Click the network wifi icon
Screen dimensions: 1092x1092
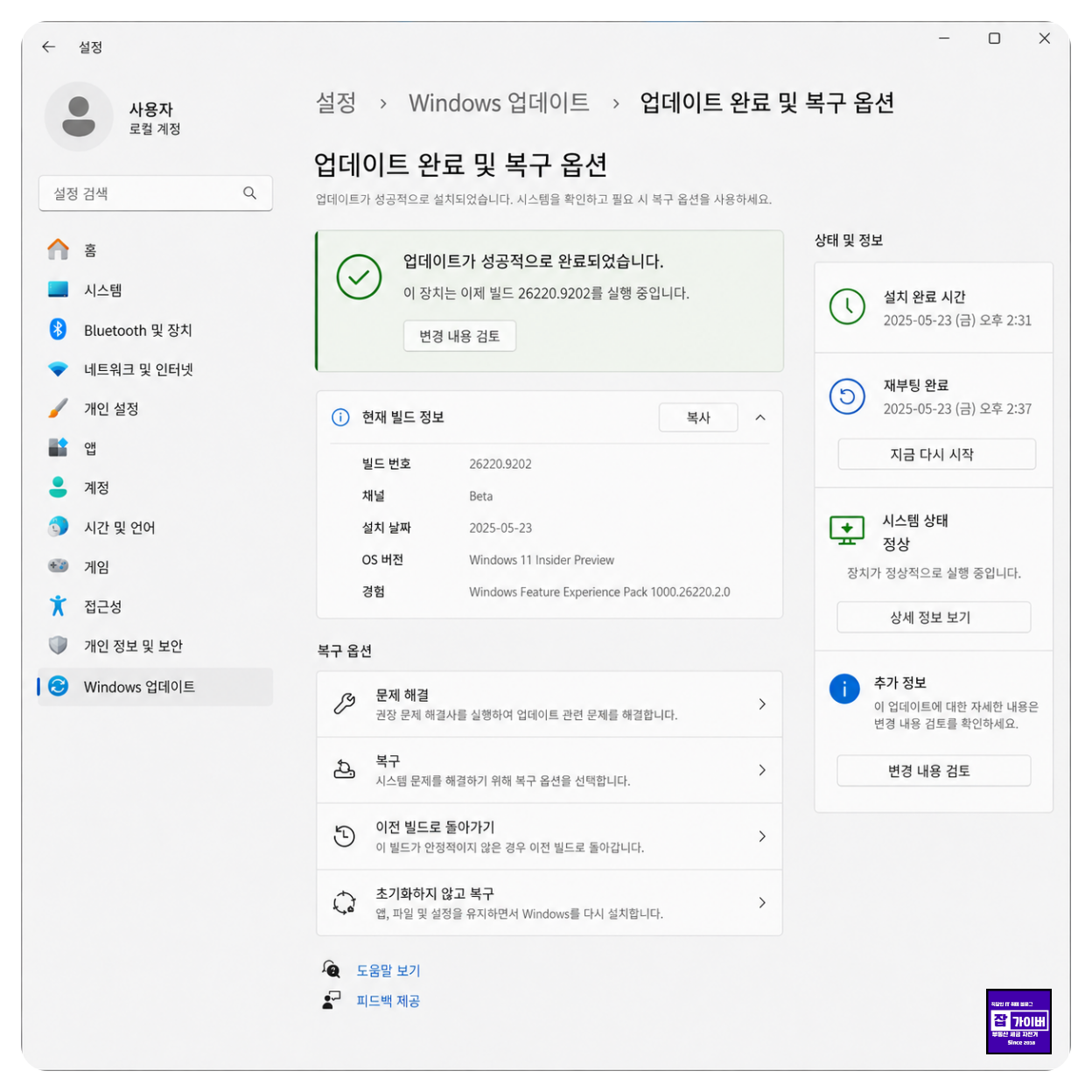[x=58, y=369]
